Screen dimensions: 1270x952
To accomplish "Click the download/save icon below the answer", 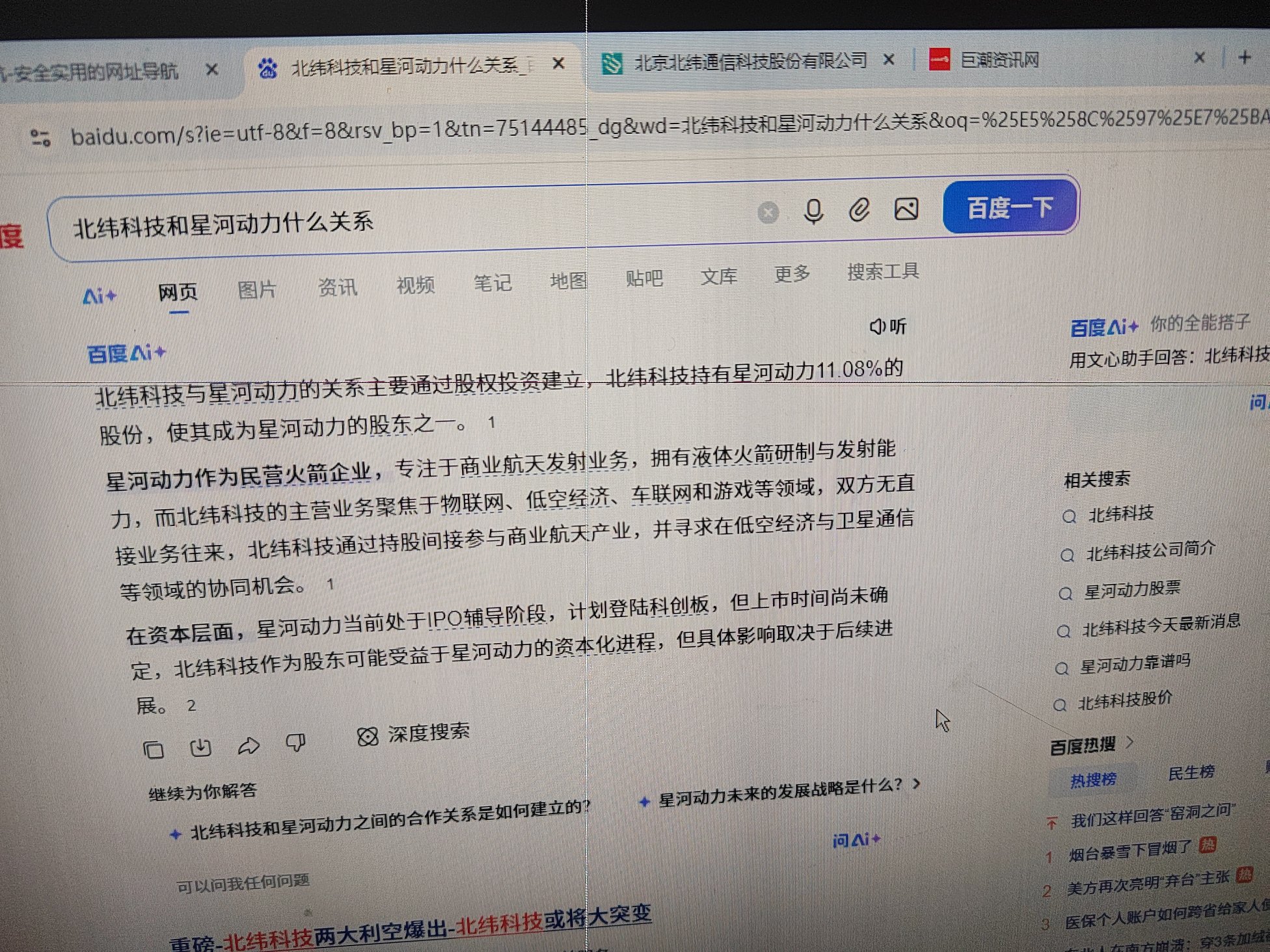I will point(200,748).
